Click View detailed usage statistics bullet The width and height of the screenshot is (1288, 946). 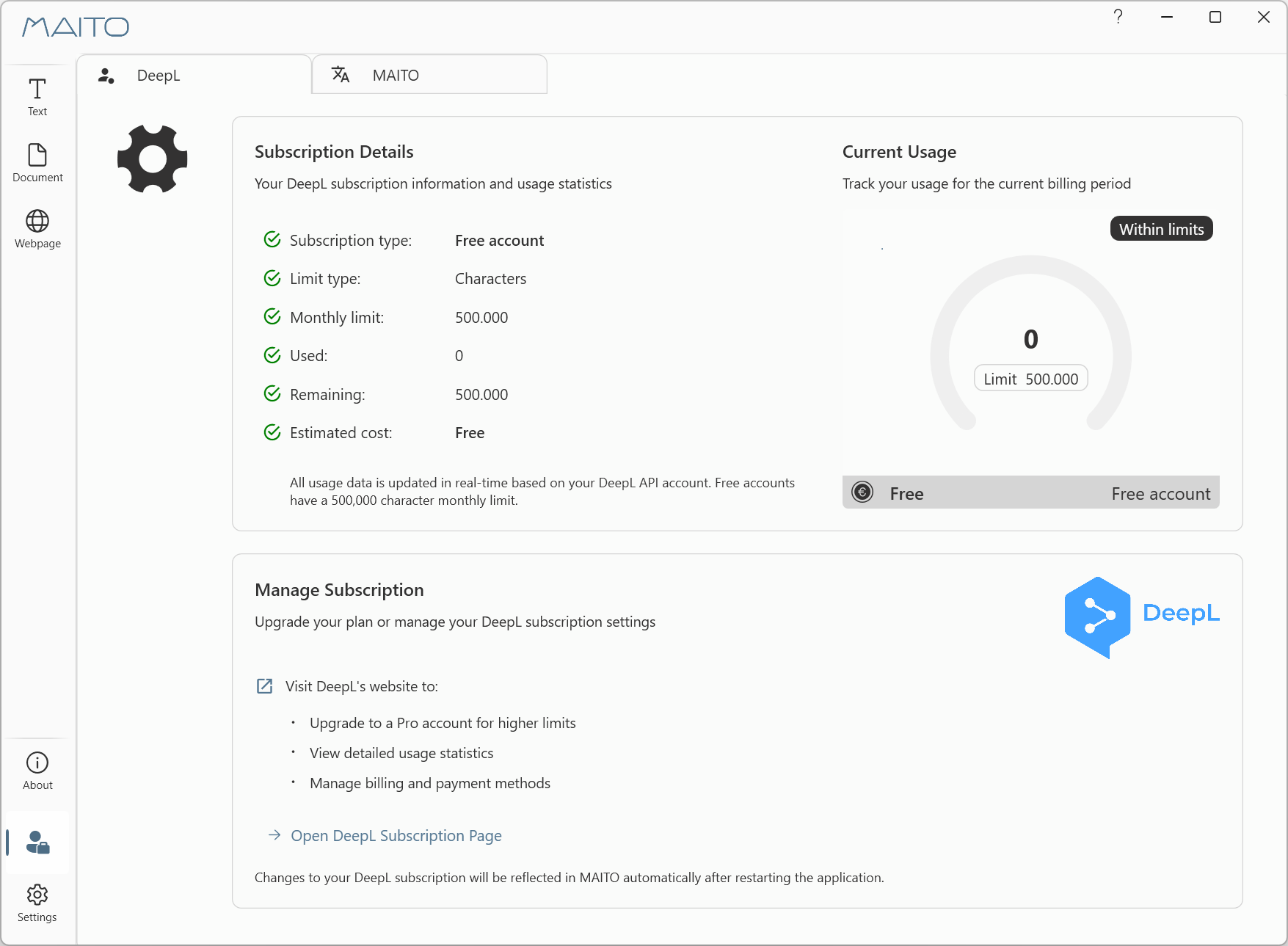401,753
